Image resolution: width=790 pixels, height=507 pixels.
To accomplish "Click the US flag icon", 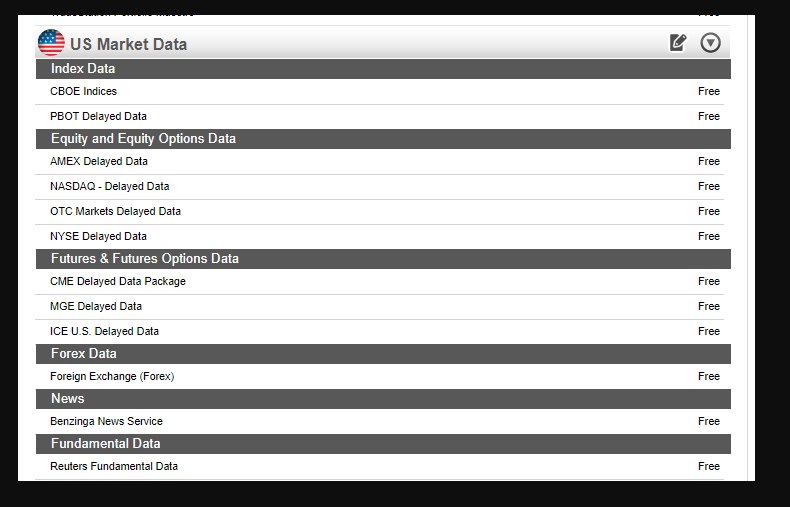I will click(x=51, y=43).
